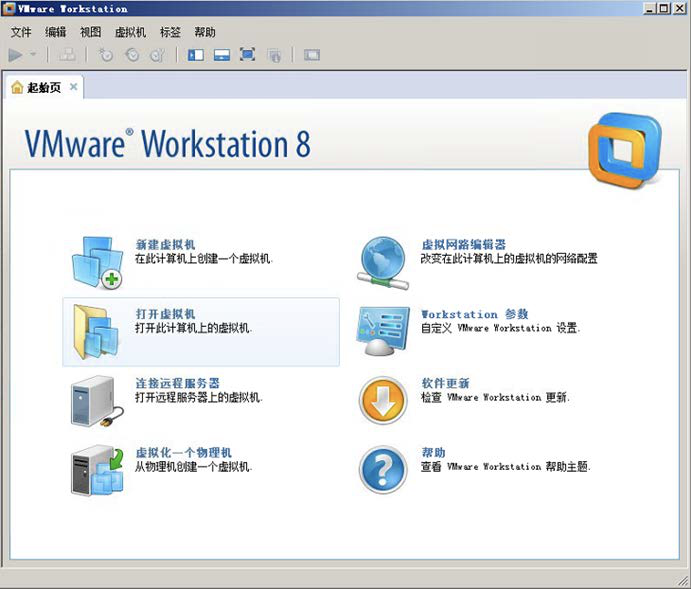Open the 标签 menu

pos(170,32)
